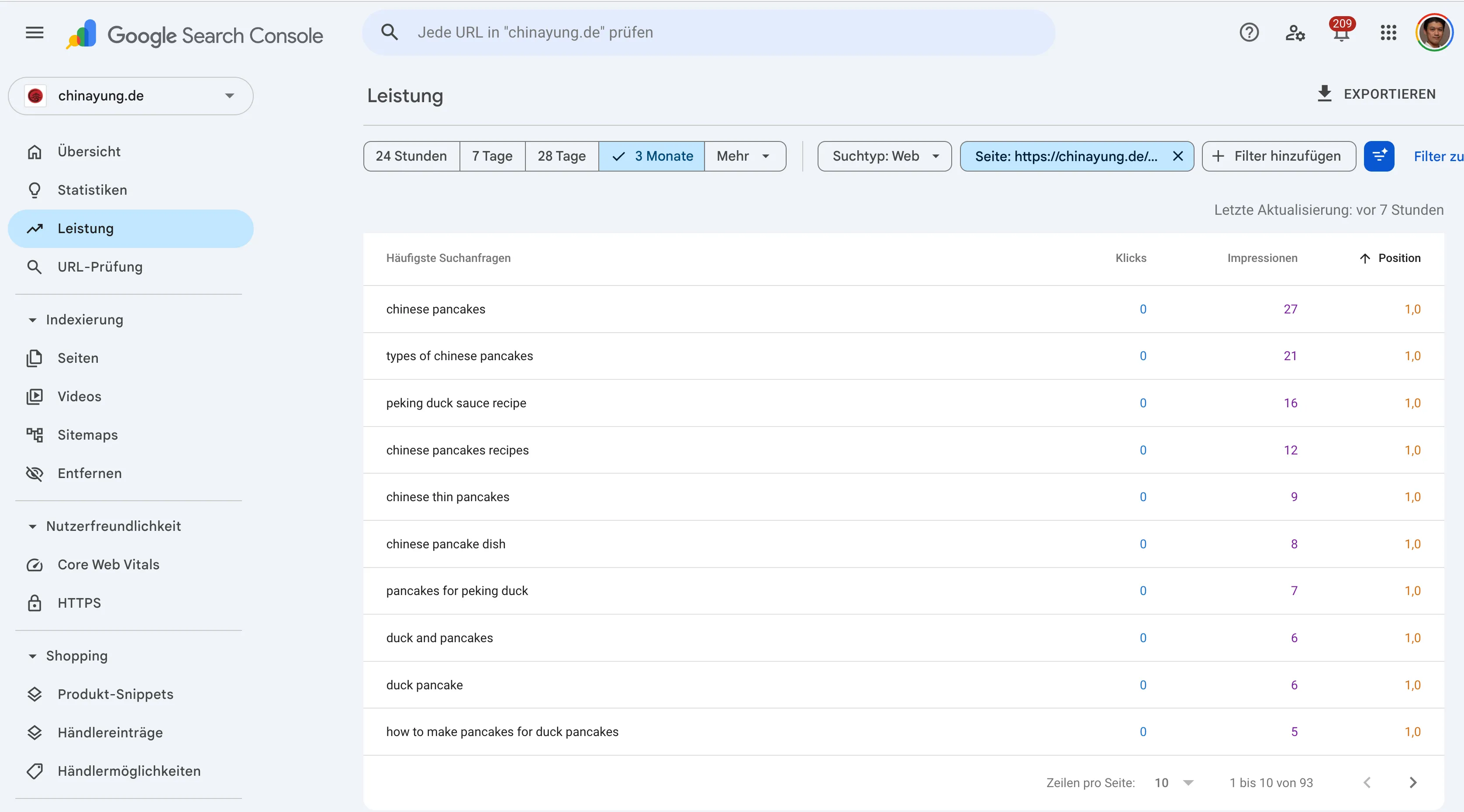Click the URL-Prüfung magnifier icon
1464x812 pixels.
pyautogui.click(x=35, y=267)
